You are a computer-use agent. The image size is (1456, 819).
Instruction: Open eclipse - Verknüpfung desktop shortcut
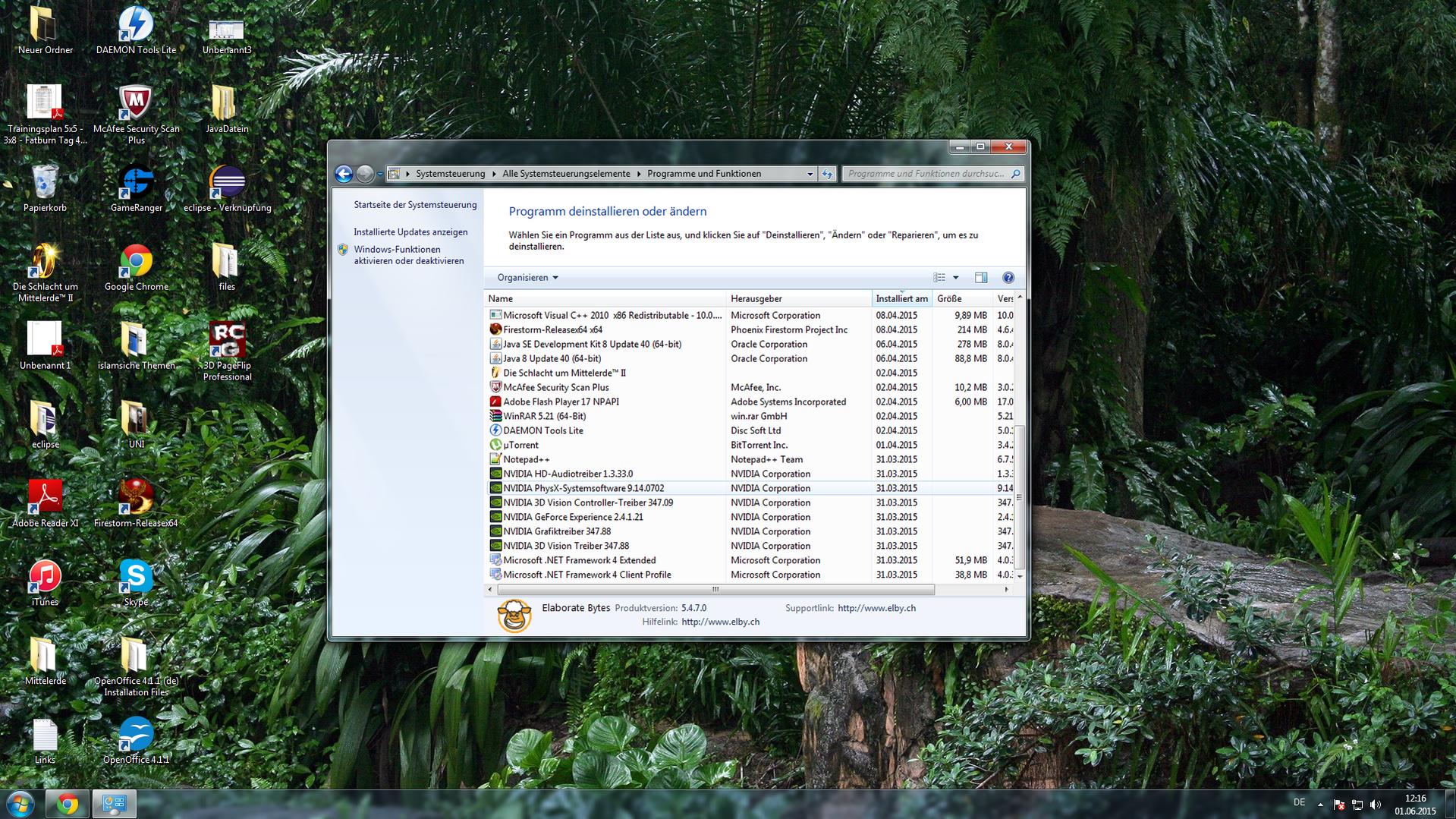[227, 188]
